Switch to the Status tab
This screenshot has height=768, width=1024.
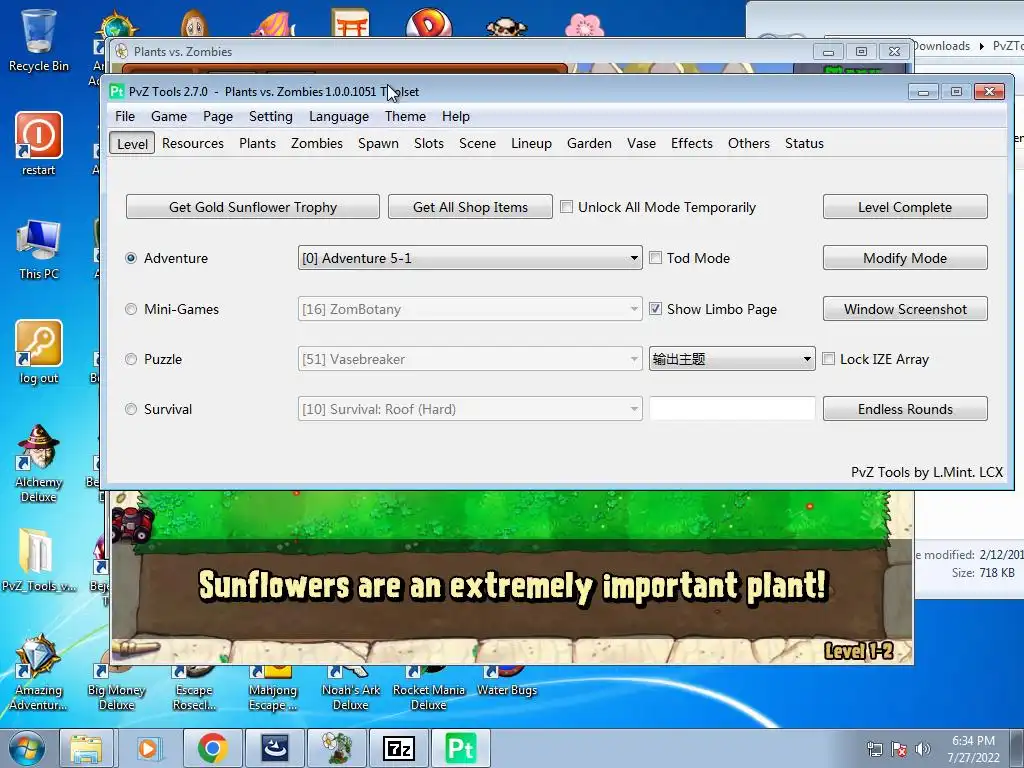(x=804, y=143)
